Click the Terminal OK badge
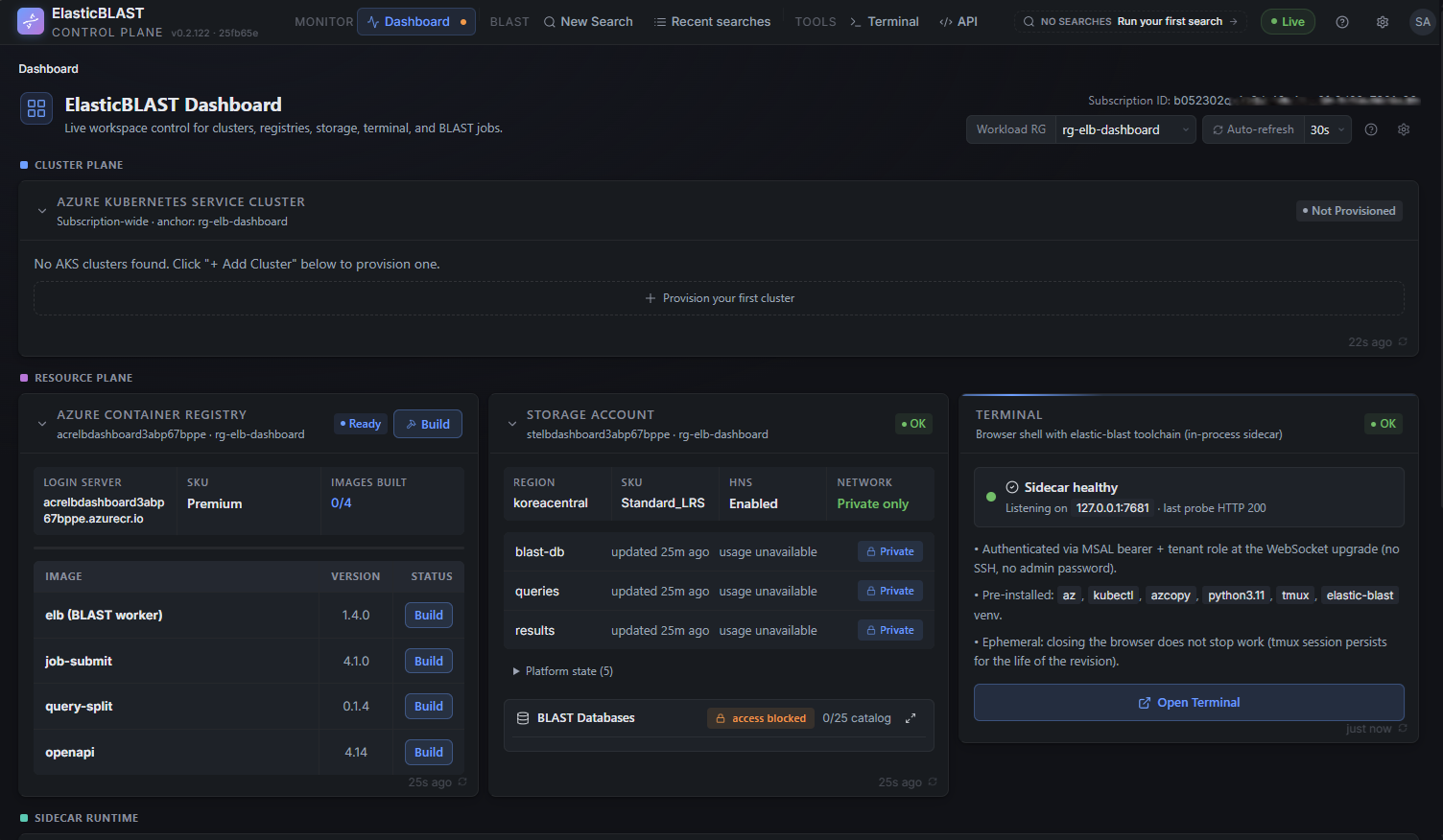Image resolution: width=1443 pixels, height=840 pixels. [1384, 424]
